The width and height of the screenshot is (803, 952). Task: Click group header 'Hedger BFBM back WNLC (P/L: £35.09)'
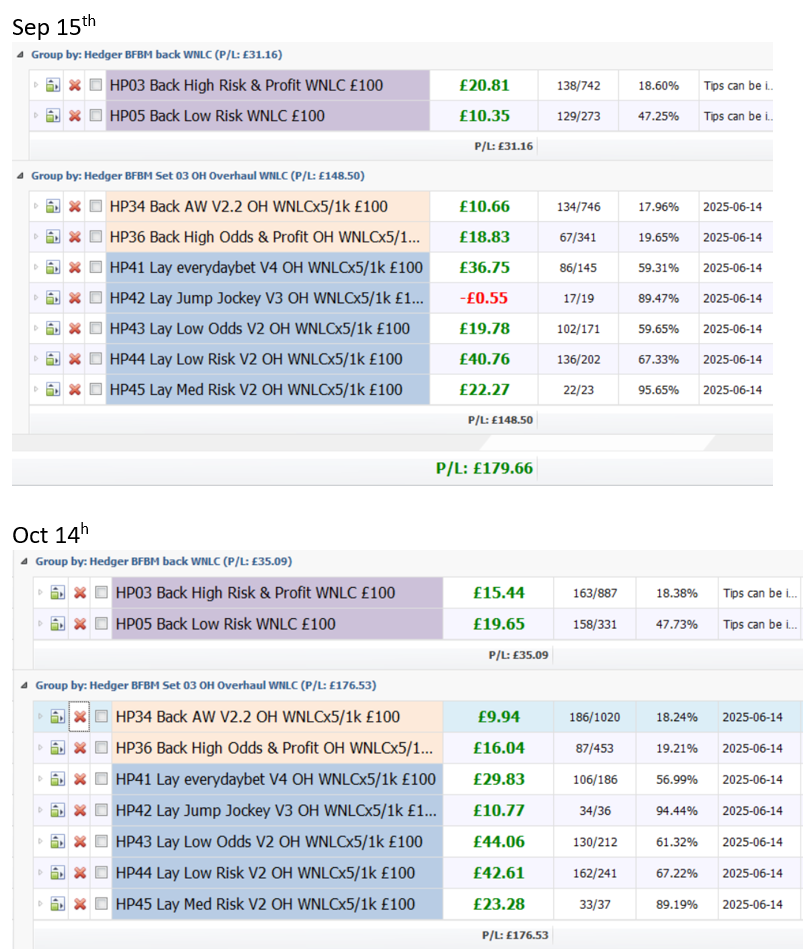coord(164,562)
